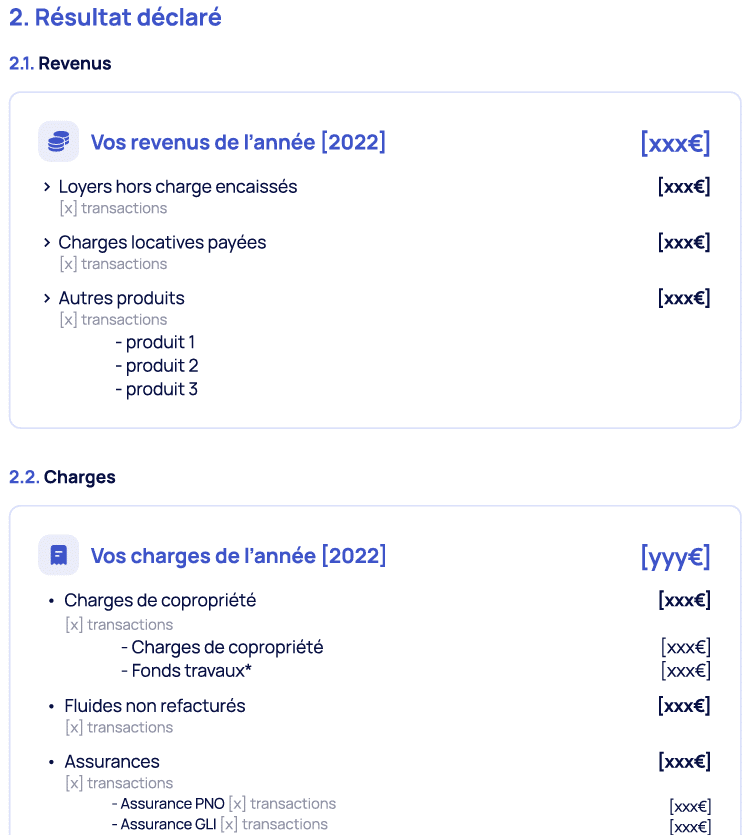747x835 pixels.
Task: Click the coins stack revenue icon
Action: click(x=59, y=142)
